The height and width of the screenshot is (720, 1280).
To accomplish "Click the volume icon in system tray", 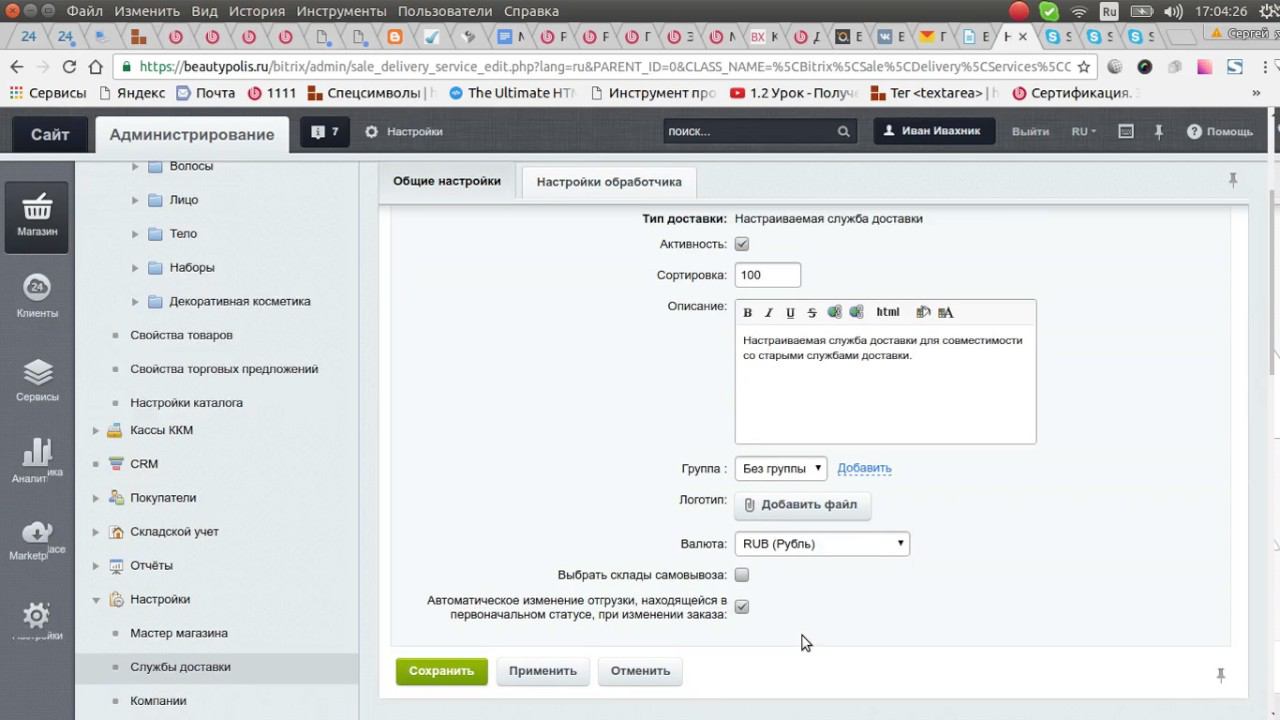I will (x=1174, y=11).
